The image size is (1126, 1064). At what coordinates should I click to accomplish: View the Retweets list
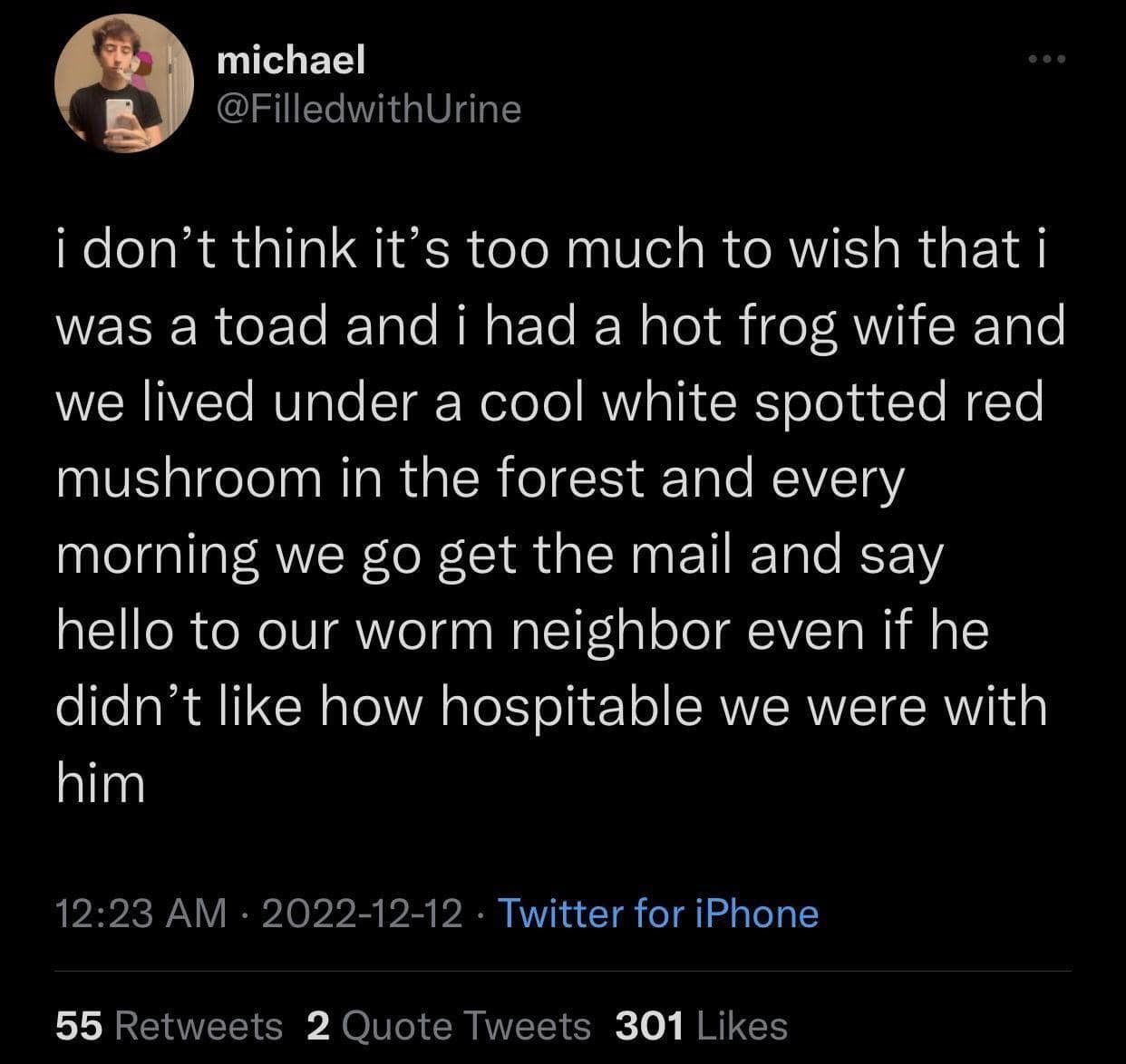click(199, 1026)
